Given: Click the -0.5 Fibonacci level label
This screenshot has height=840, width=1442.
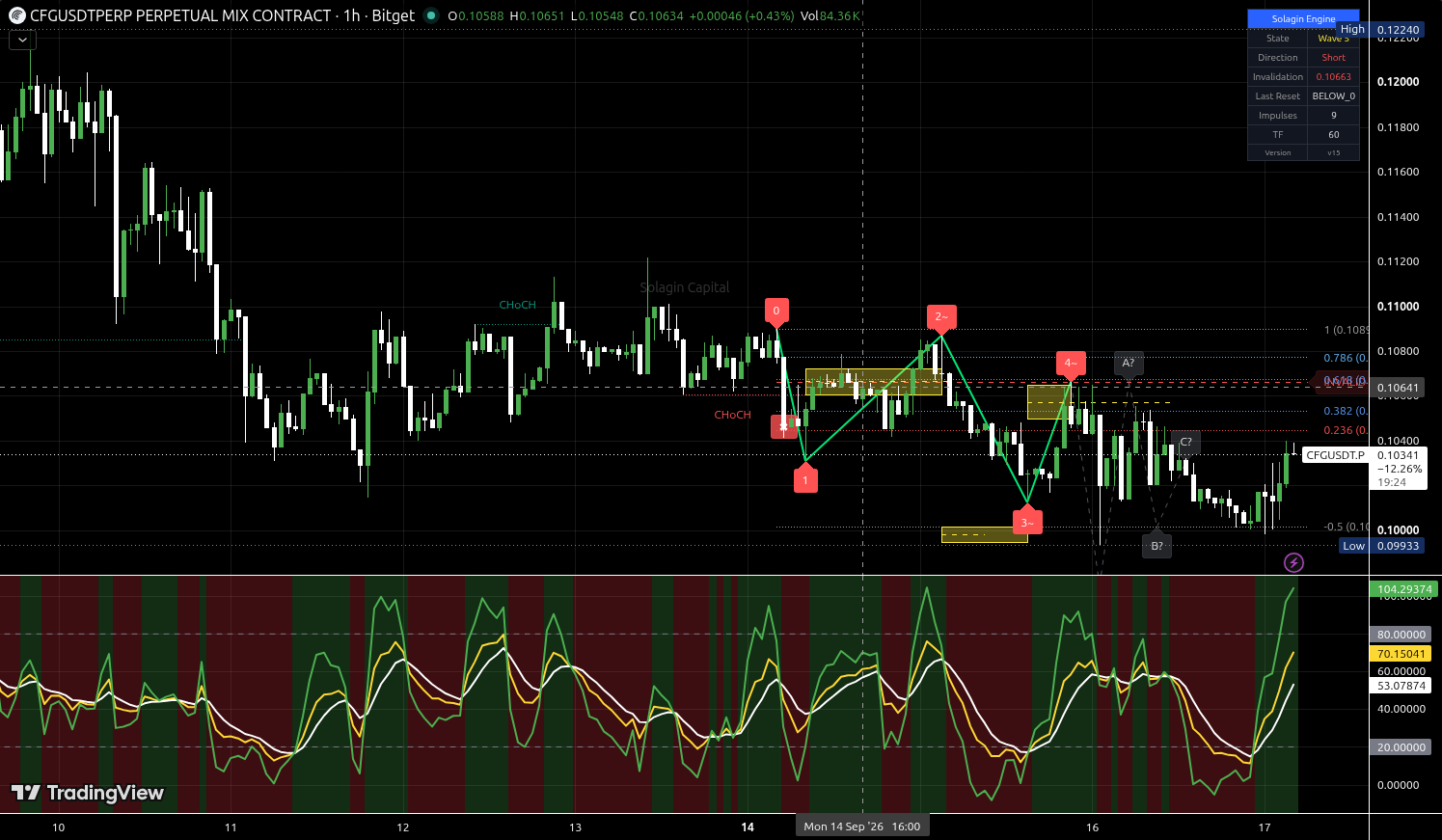Looking at the screenshot, I should [1347, 527].
